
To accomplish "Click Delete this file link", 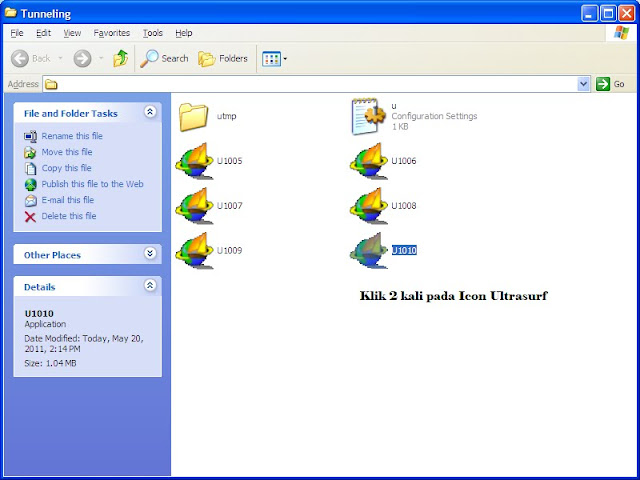I will coord(69,216).
